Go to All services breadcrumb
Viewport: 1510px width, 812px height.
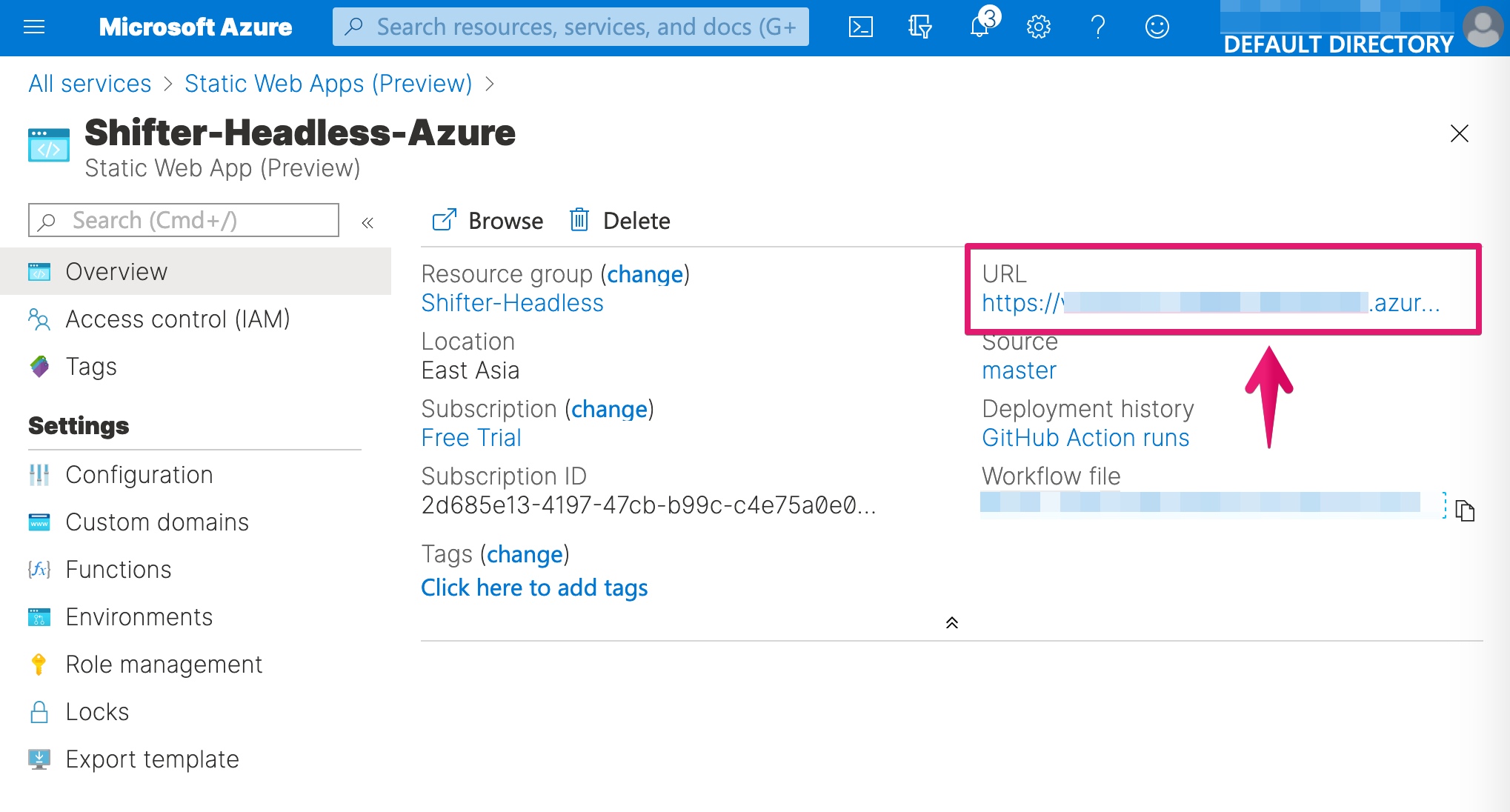pos(90,84)
